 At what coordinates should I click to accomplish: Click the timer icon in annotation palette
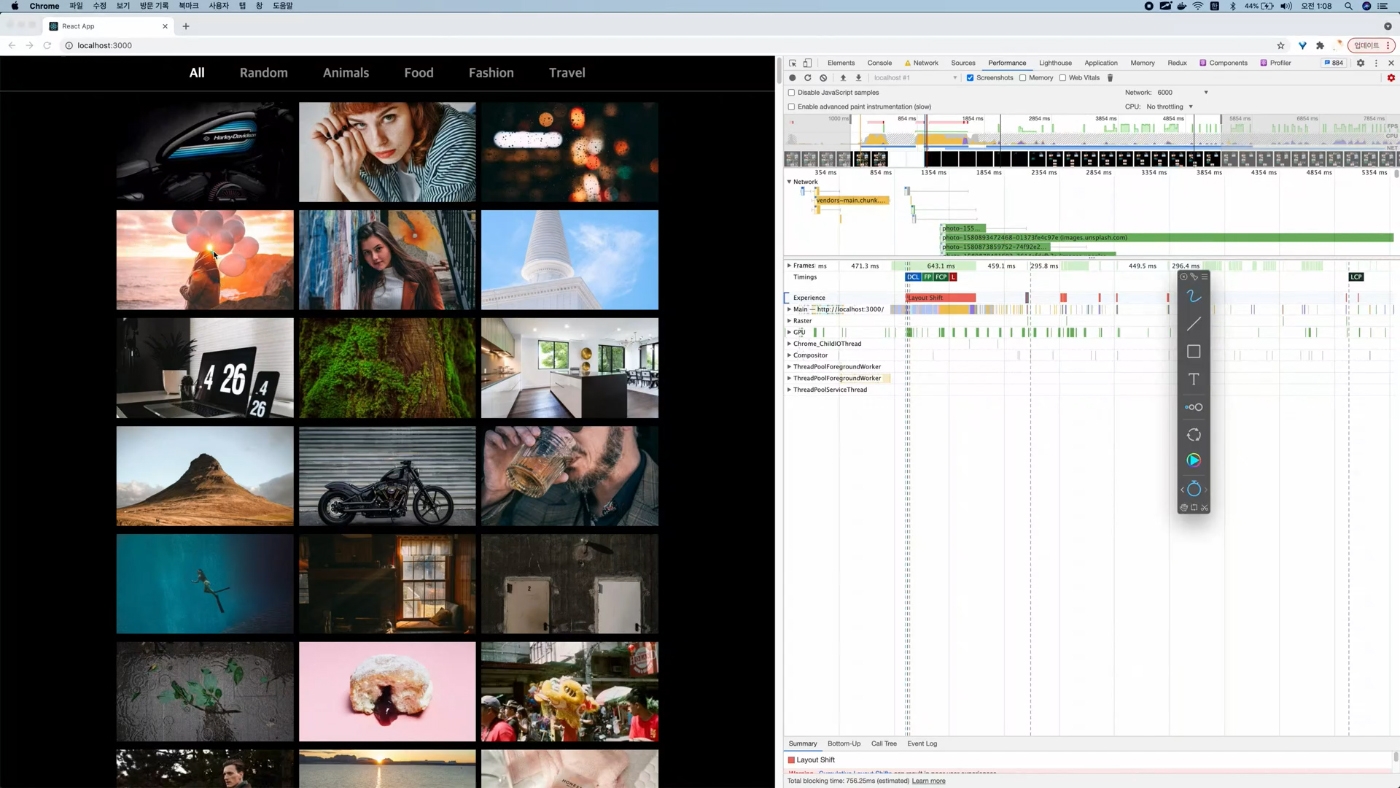[1193, 489]
